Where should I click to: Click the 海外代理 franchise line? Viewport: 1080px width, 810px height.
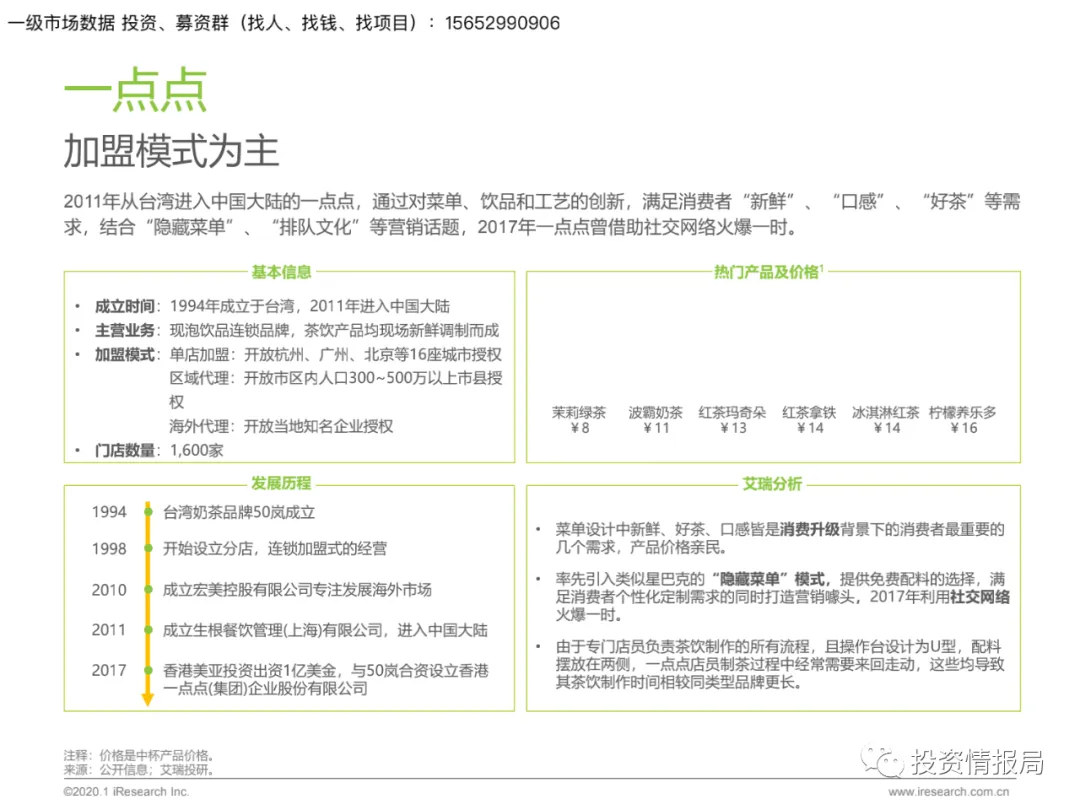pyautogui.click(x=281, y=426)
